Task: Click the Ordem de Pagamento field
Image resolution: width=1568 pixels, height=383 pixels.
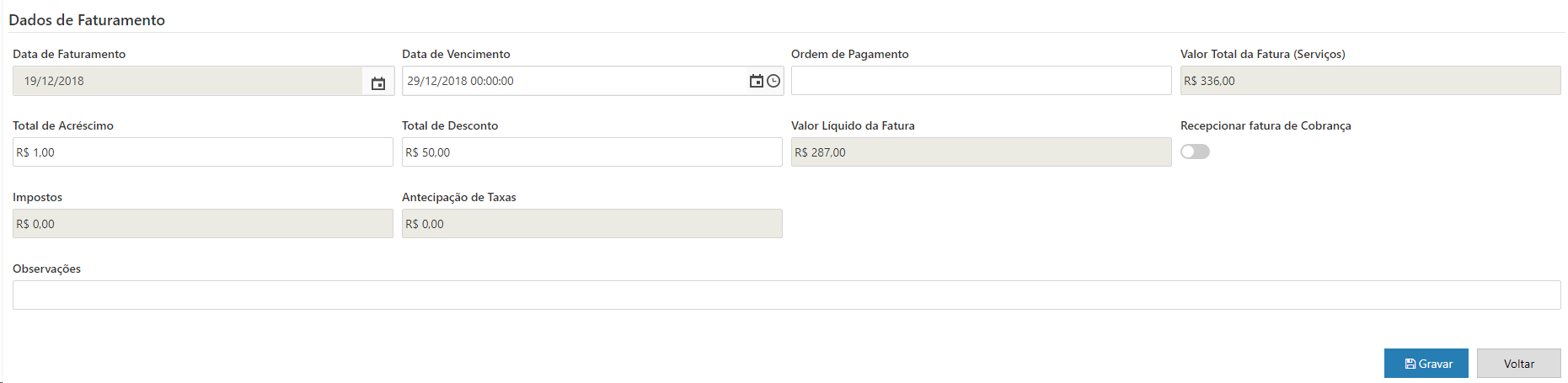Action: click(981, 81)
